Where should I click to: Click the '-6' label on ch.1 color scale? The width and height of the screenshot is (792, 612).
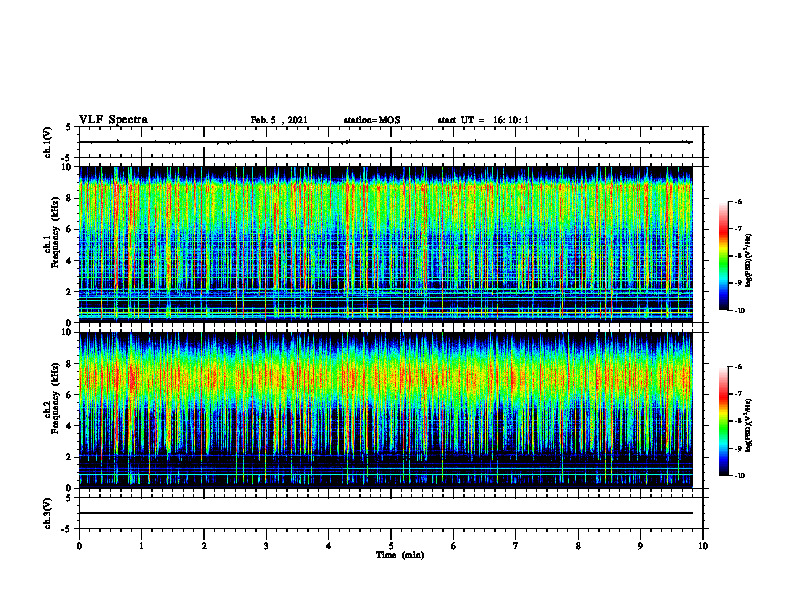[738, 201]
